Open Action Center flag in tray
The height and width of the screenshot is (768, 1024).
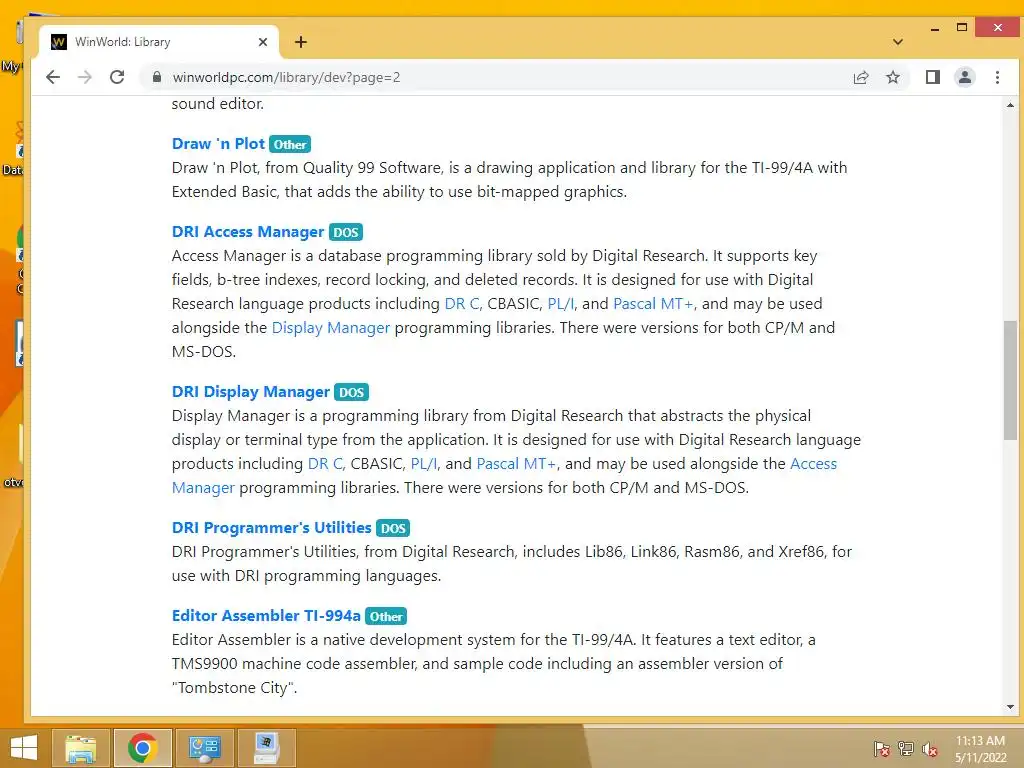point(882,748)
